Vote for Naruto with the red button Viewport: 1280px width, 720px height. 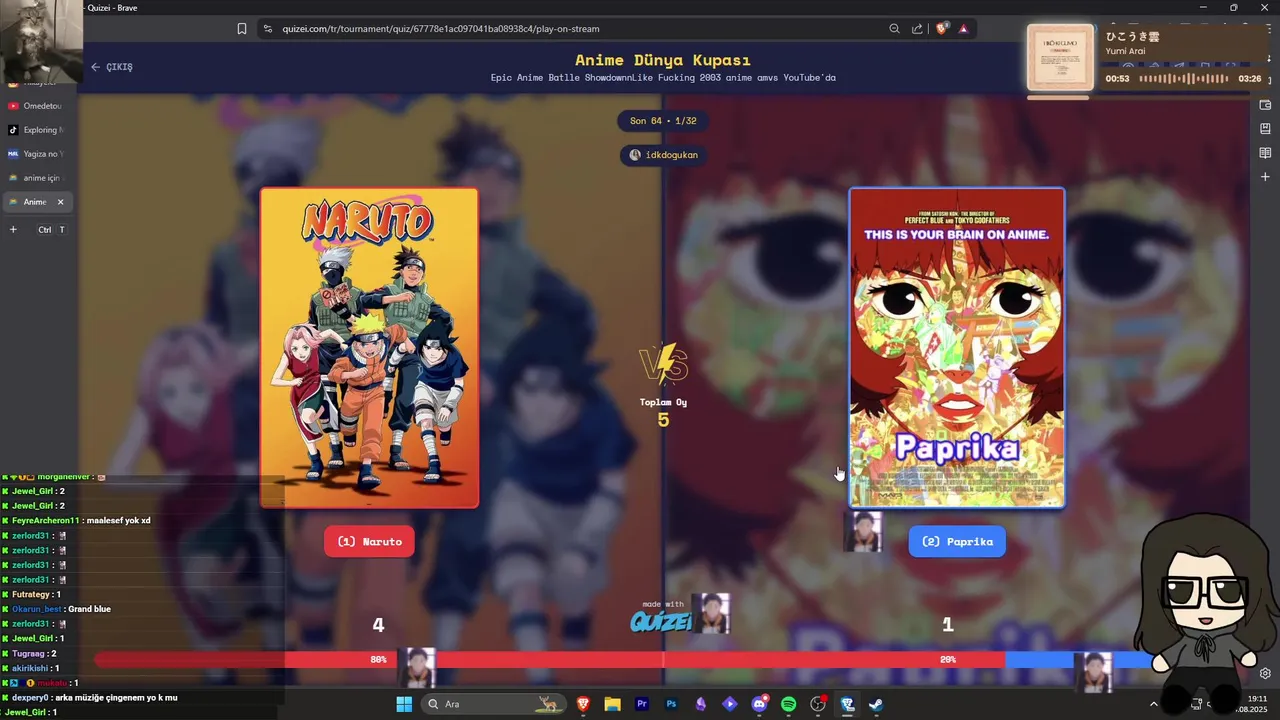pyautogui.click(x=369, y=541)
